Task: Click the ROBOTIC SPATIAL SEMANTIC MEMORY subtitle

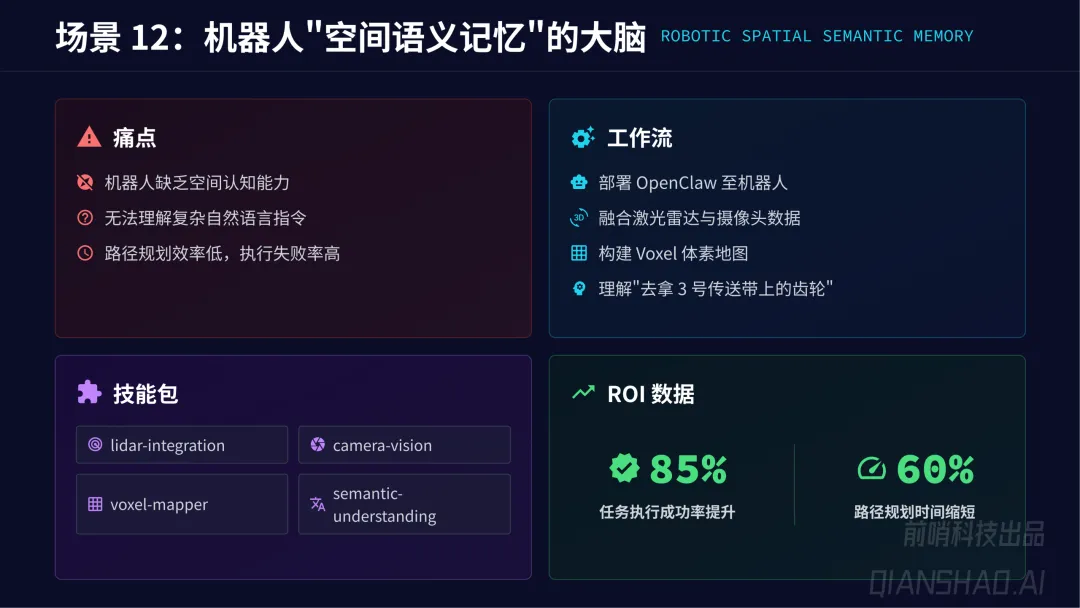Action: pos(817,36)
